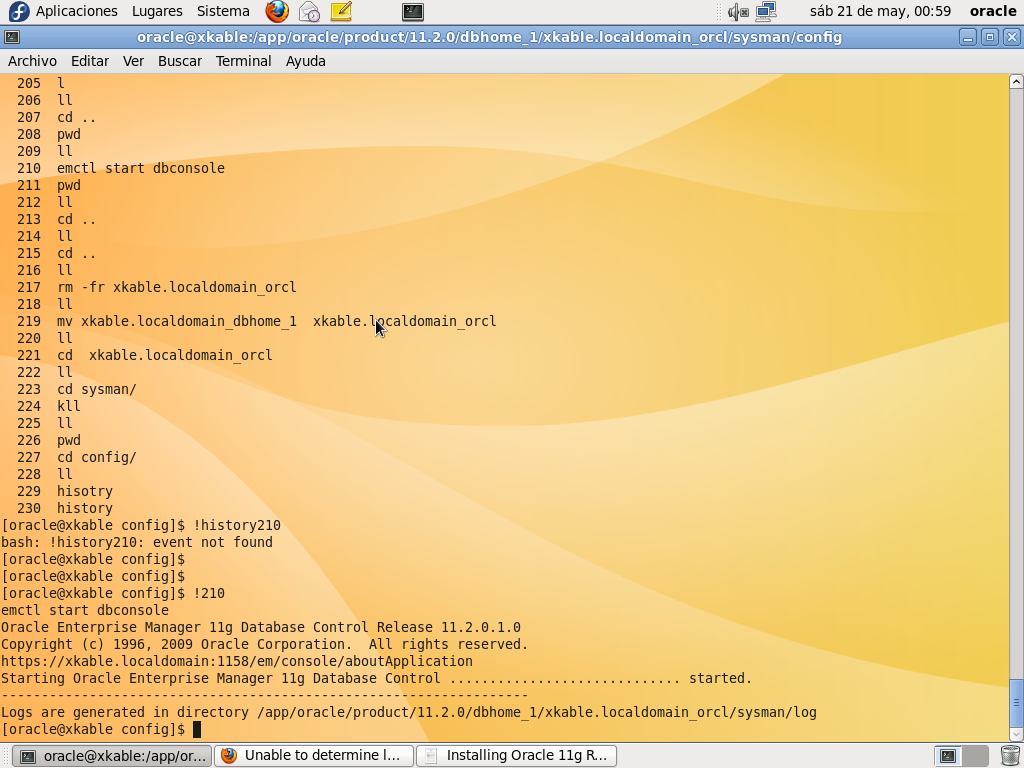Open the Terminal menu
1024x768 pixels.
tap(243, 61)
